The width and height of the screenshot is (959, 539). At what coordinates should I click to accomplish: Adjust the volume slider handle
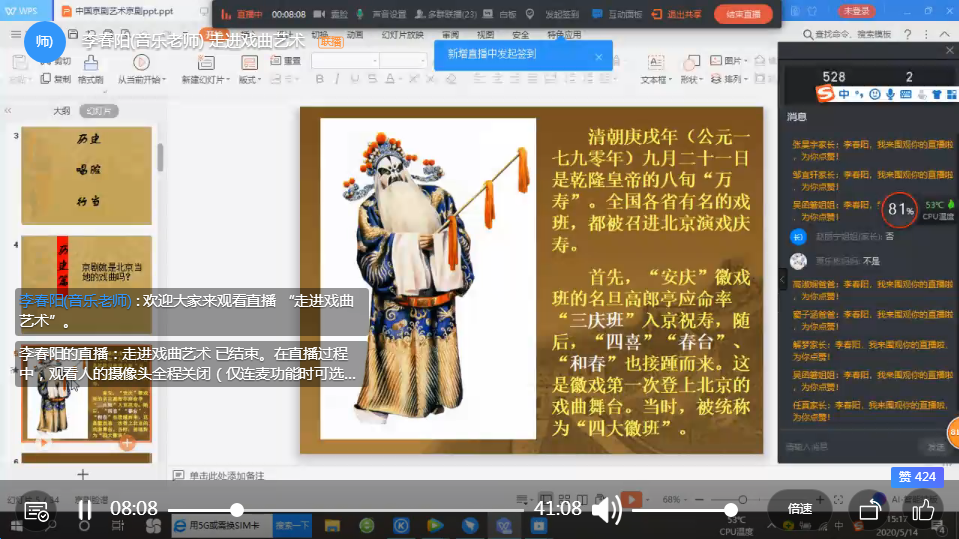point(730,510)
